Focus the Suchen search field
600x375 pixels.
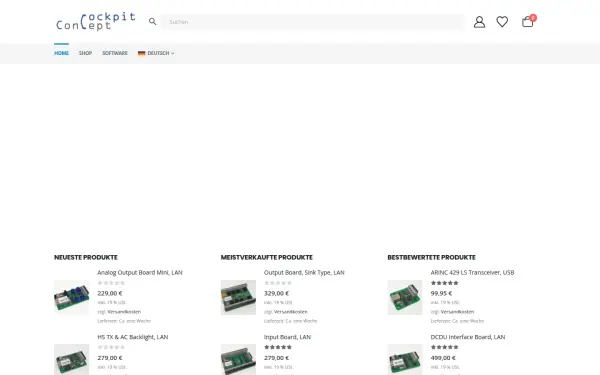click(313, 22)
